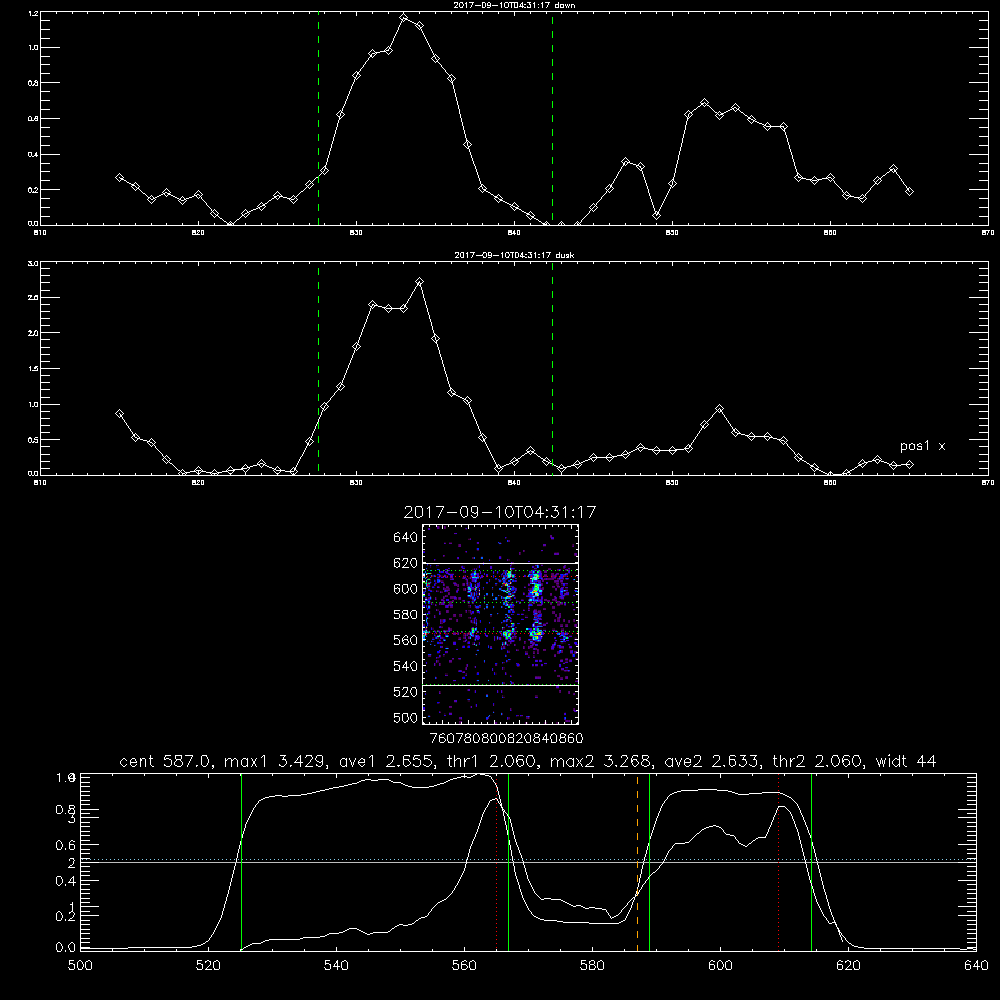Select the '500' y-axis label beside the heatmap
This screenshot has height=1000, width=1000.
click(406, 718)
